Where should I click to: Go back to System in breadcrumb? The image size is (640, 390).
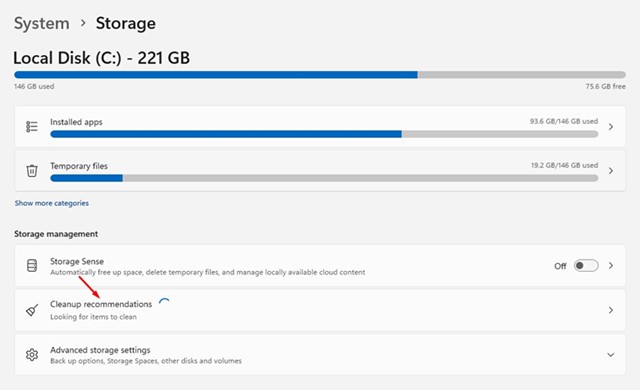(42, 23)
